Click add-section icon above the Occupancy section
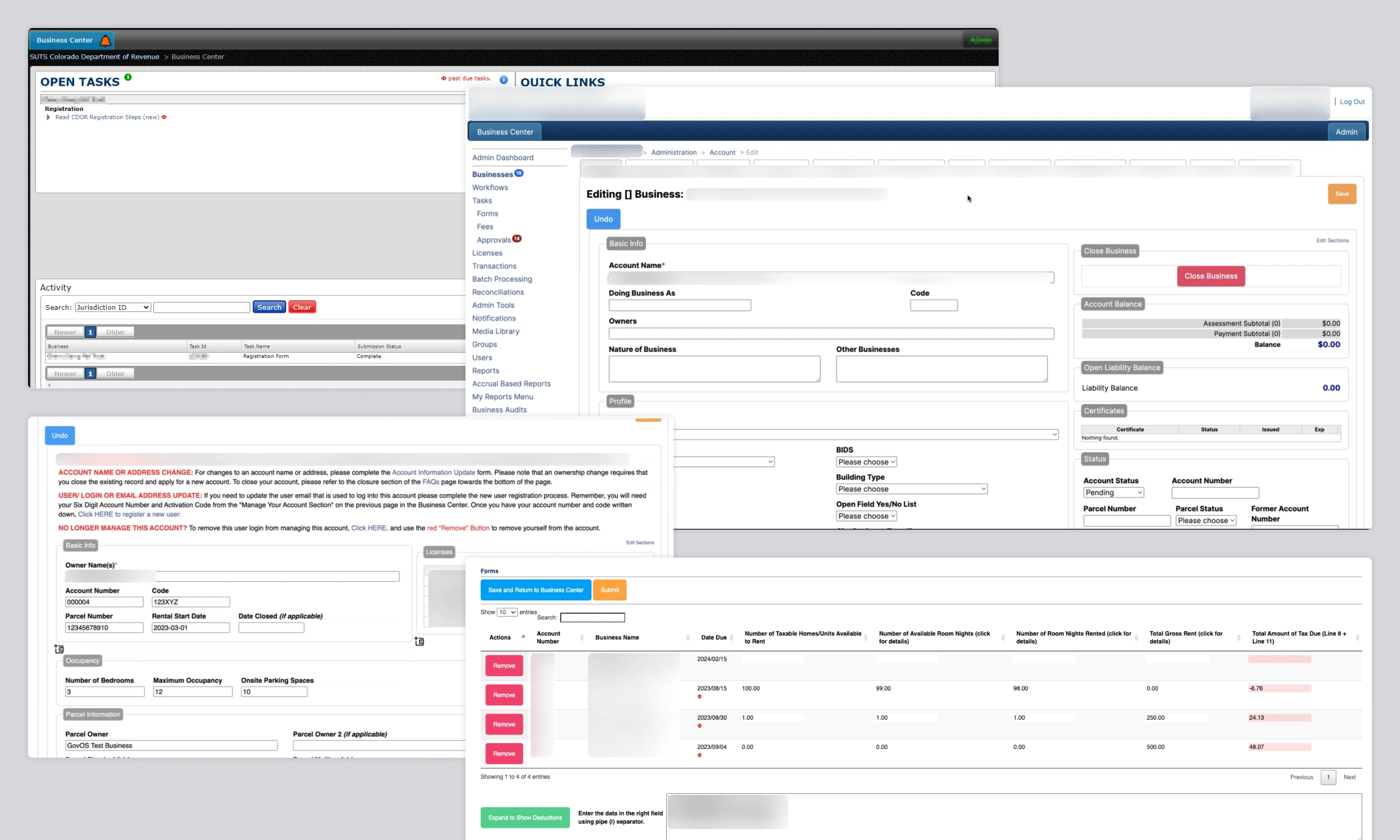This screenshot has height=840, width=1400. tap(59, 649)
